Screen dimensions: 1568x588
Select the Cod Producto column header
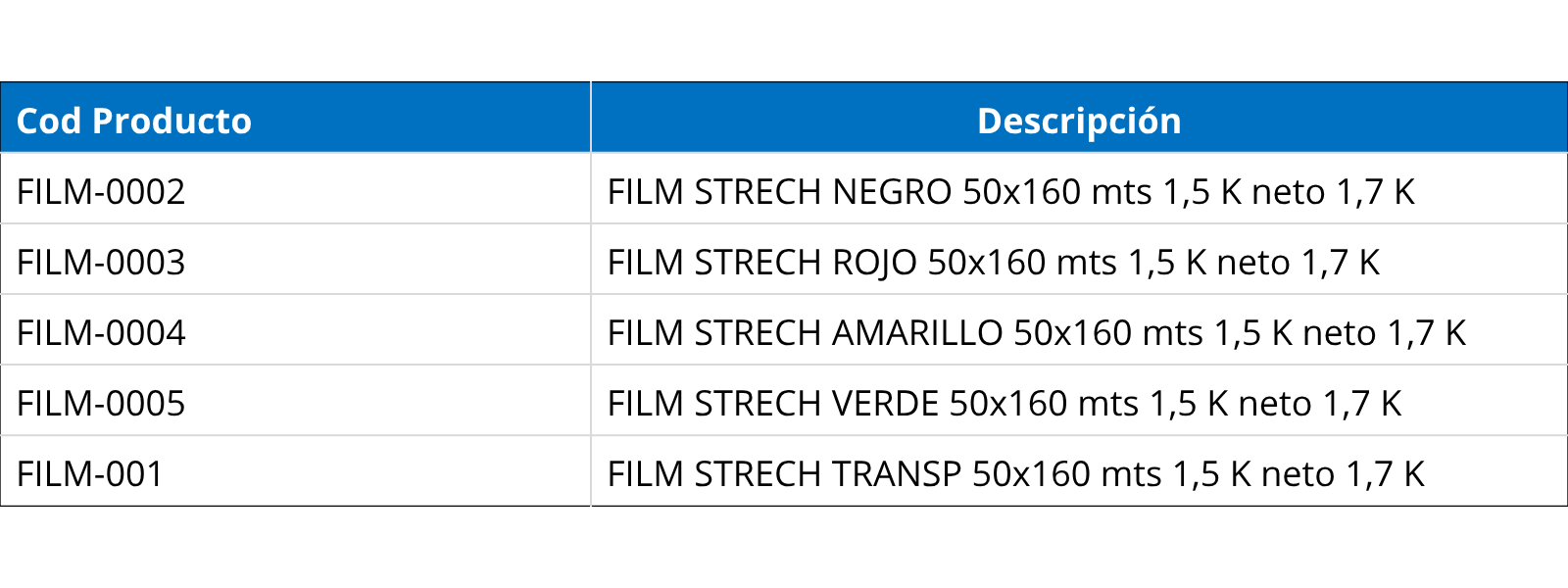click(295, 118)
